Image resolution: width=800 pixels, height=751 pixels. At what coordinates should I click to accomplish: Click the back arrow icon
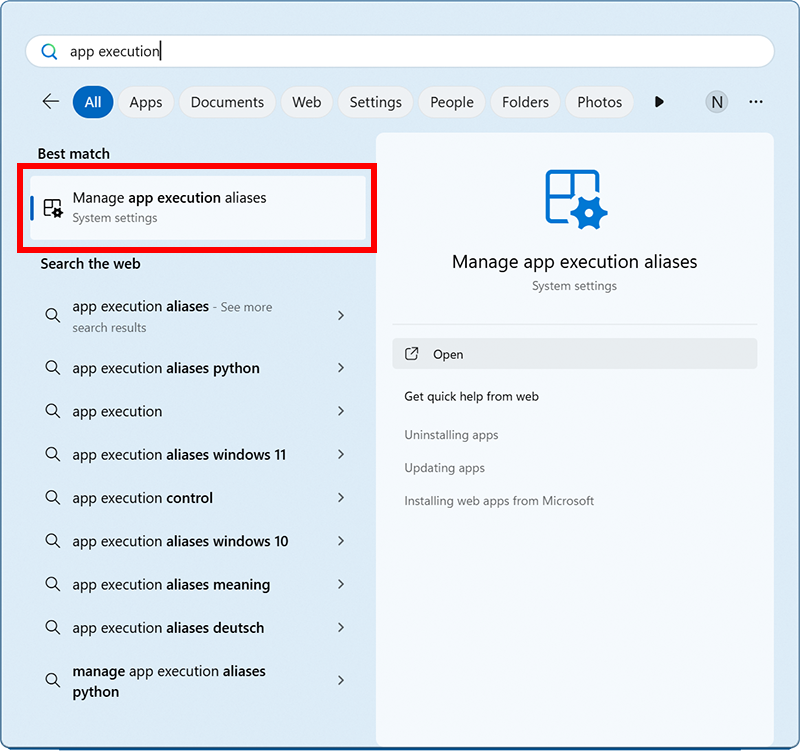pyautogui.click(x=51, y=102)
